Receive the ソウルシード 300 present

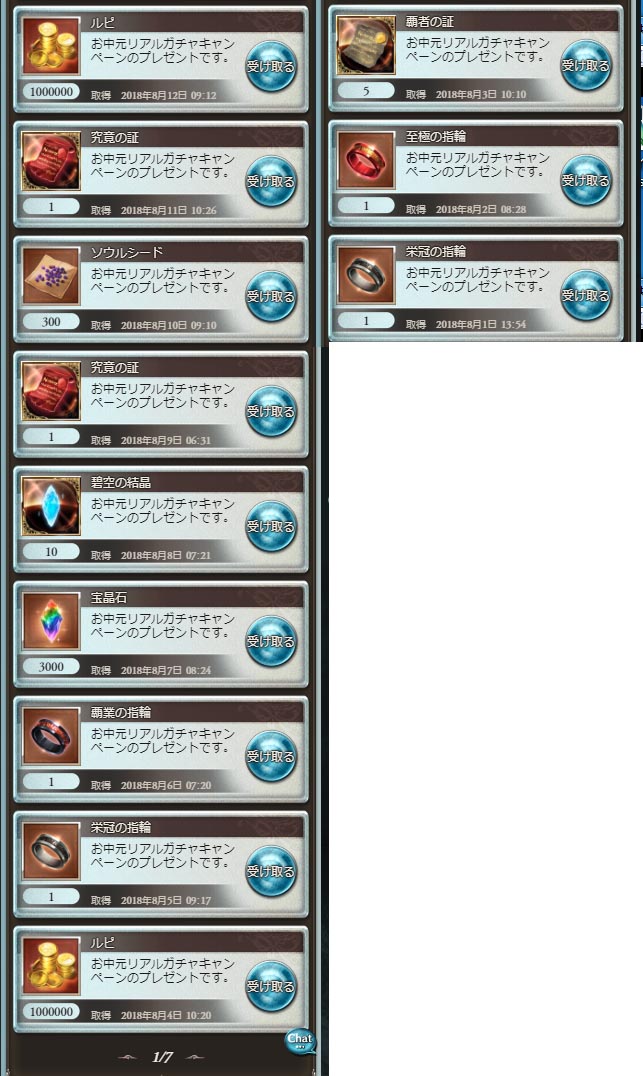(x=271, y=296)
